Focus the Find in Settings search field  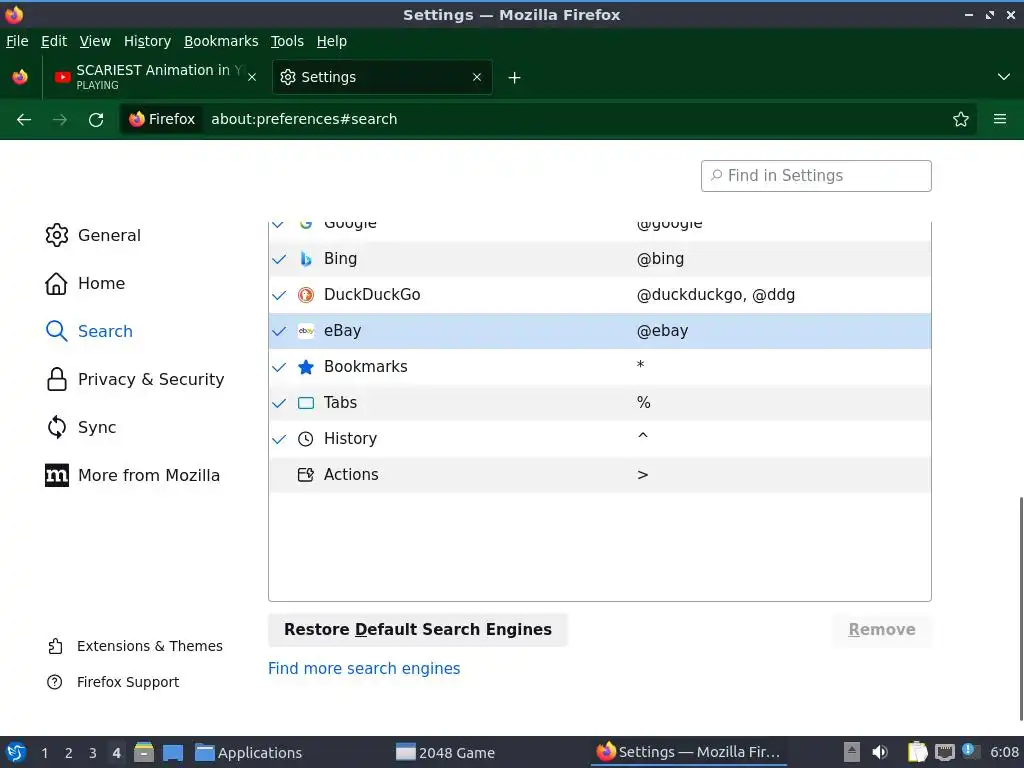(x=816, y=176)
